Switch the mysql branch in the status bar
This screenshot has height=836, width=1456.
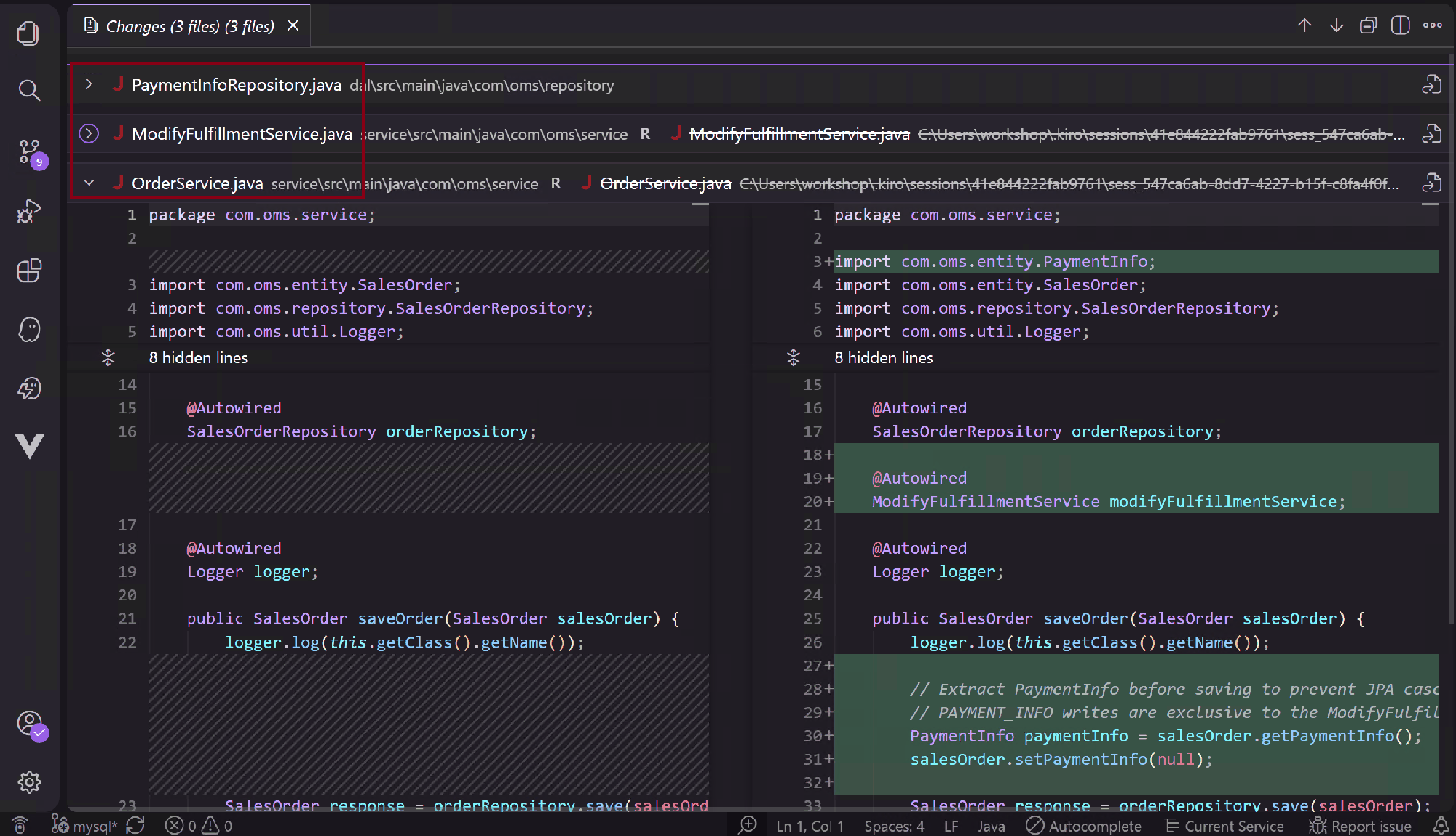tap(84, 826)
